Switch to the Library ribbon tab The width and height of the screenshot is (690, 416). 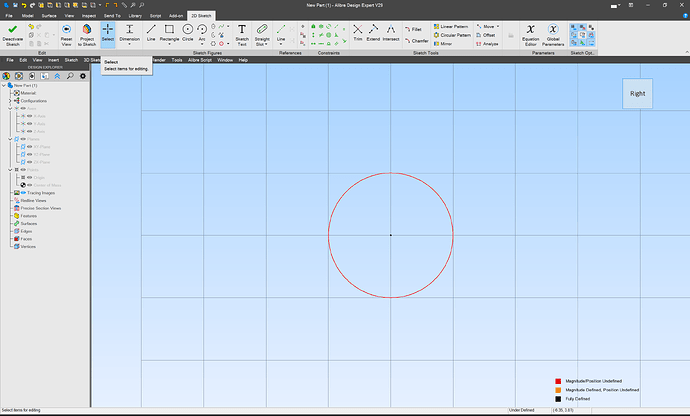pyautogui.click(x=135, y=16)
